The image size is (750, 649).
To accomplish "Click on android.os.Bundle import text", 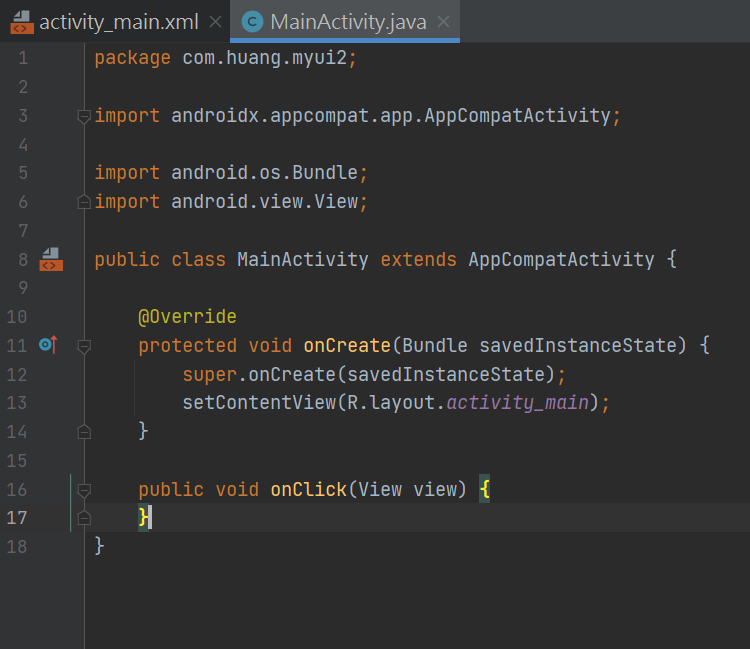I will (x=264, y=173).
